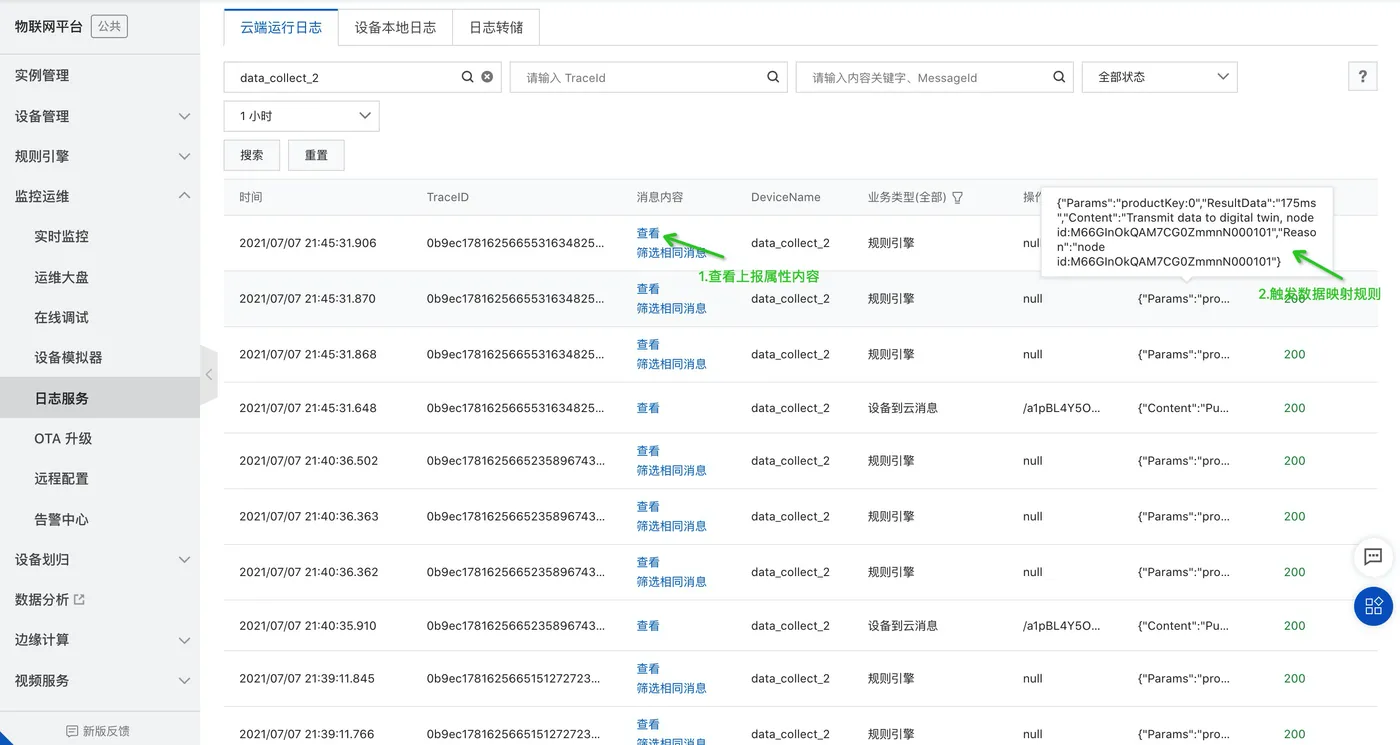Screen dimensions: 1400x745
Task: Expand 视频服务 sidebar menu
Action: 100,680
